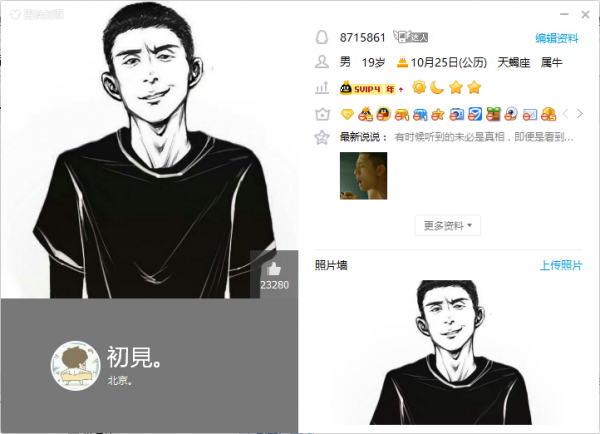Open the yellow diamond service icon
Image resolution: width=600 pixels, height=434 pixels.
click(x=347, y=114)
